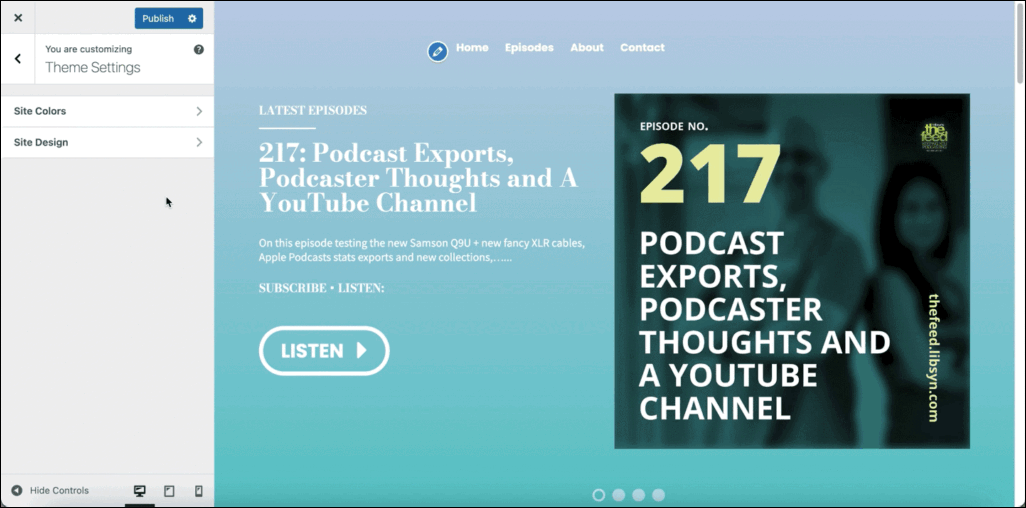Click the blue pencil edit shortcut icon
1026x508 pixels.
(x=438, y=52)
